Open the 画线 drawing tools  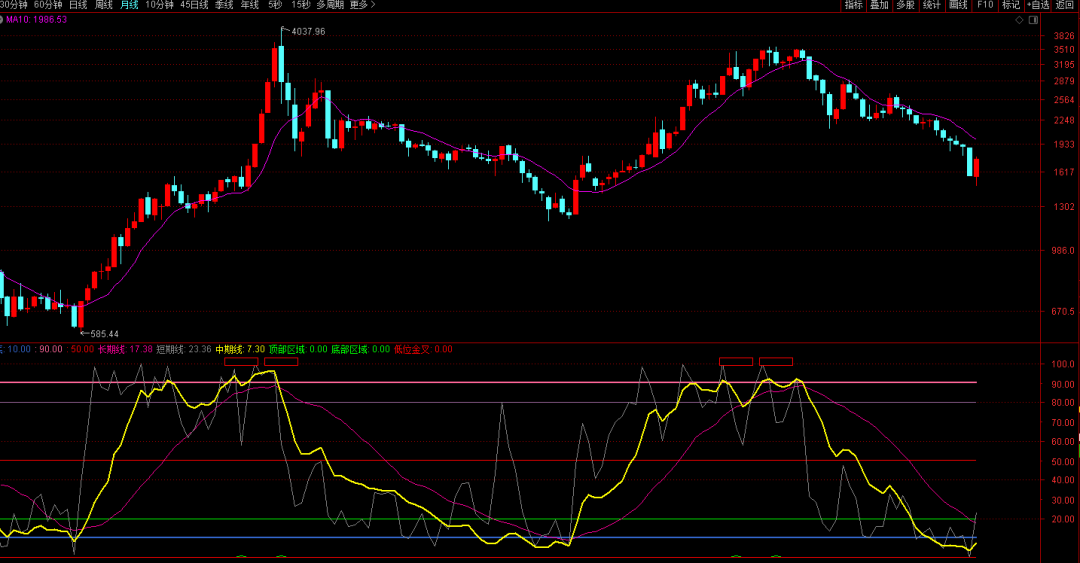[958, 5]
